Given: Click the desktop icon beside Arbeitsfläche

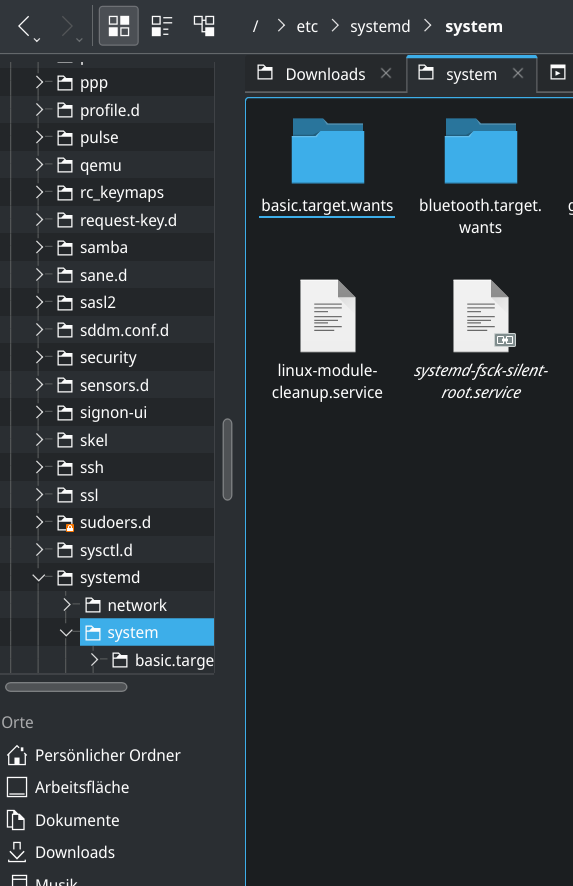Looking at the screenshot, I should point(17,788).
